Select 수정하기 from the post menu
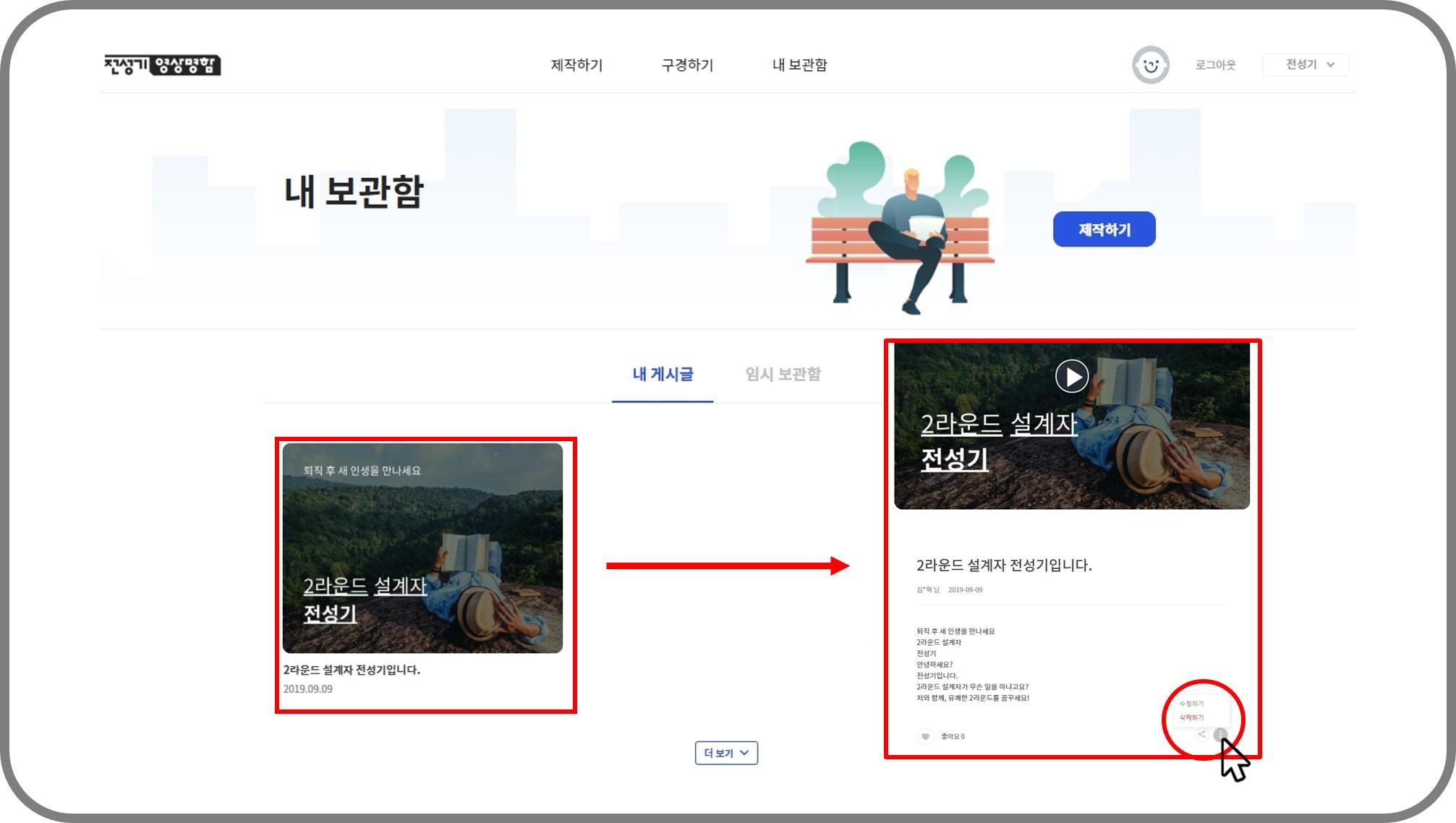 pos(1191,704)
